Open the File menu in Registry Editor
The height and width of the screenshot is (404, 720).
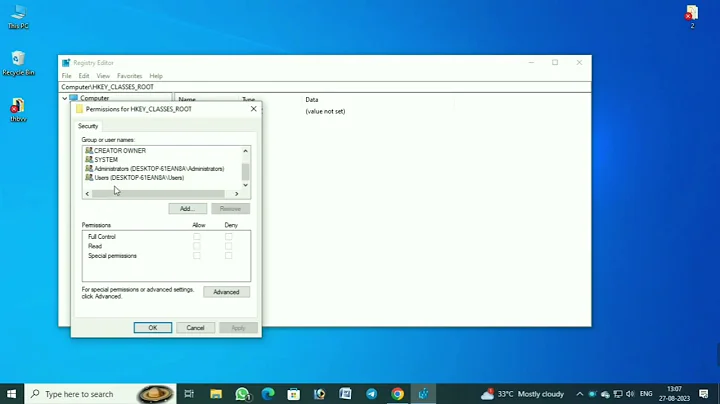click(x=67, y=76)
